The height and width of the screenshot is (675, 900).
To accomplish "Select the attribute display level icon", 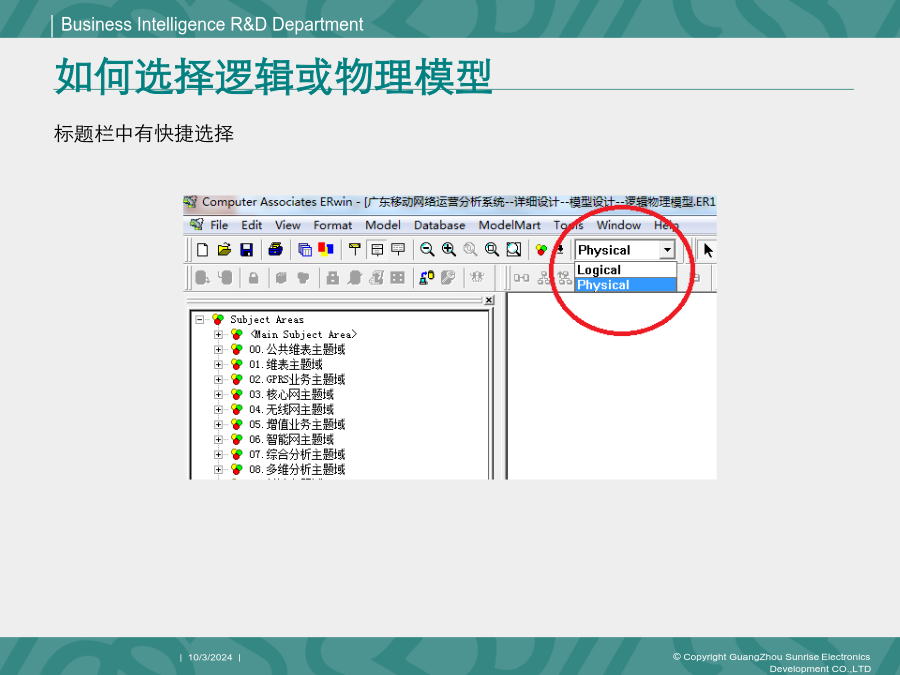I will tap(377, 250).
